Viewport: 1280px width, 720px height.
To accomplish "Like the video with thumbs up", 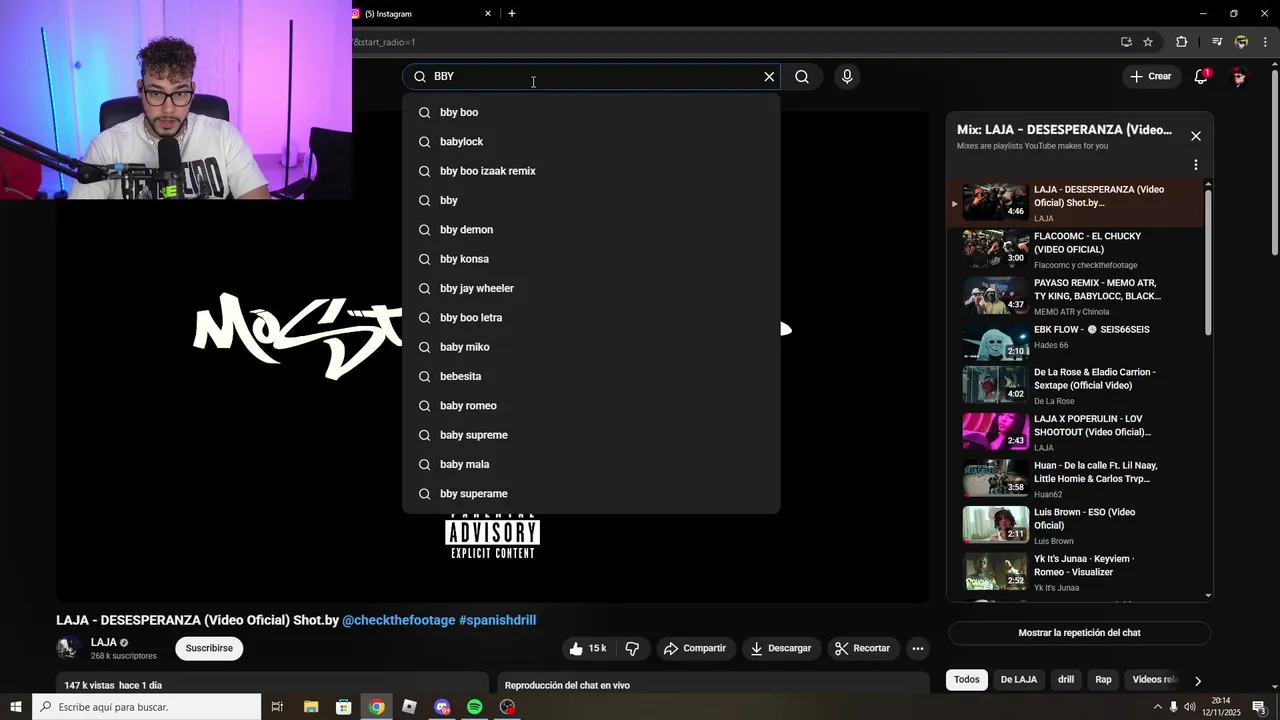I will tap(588, 648).
